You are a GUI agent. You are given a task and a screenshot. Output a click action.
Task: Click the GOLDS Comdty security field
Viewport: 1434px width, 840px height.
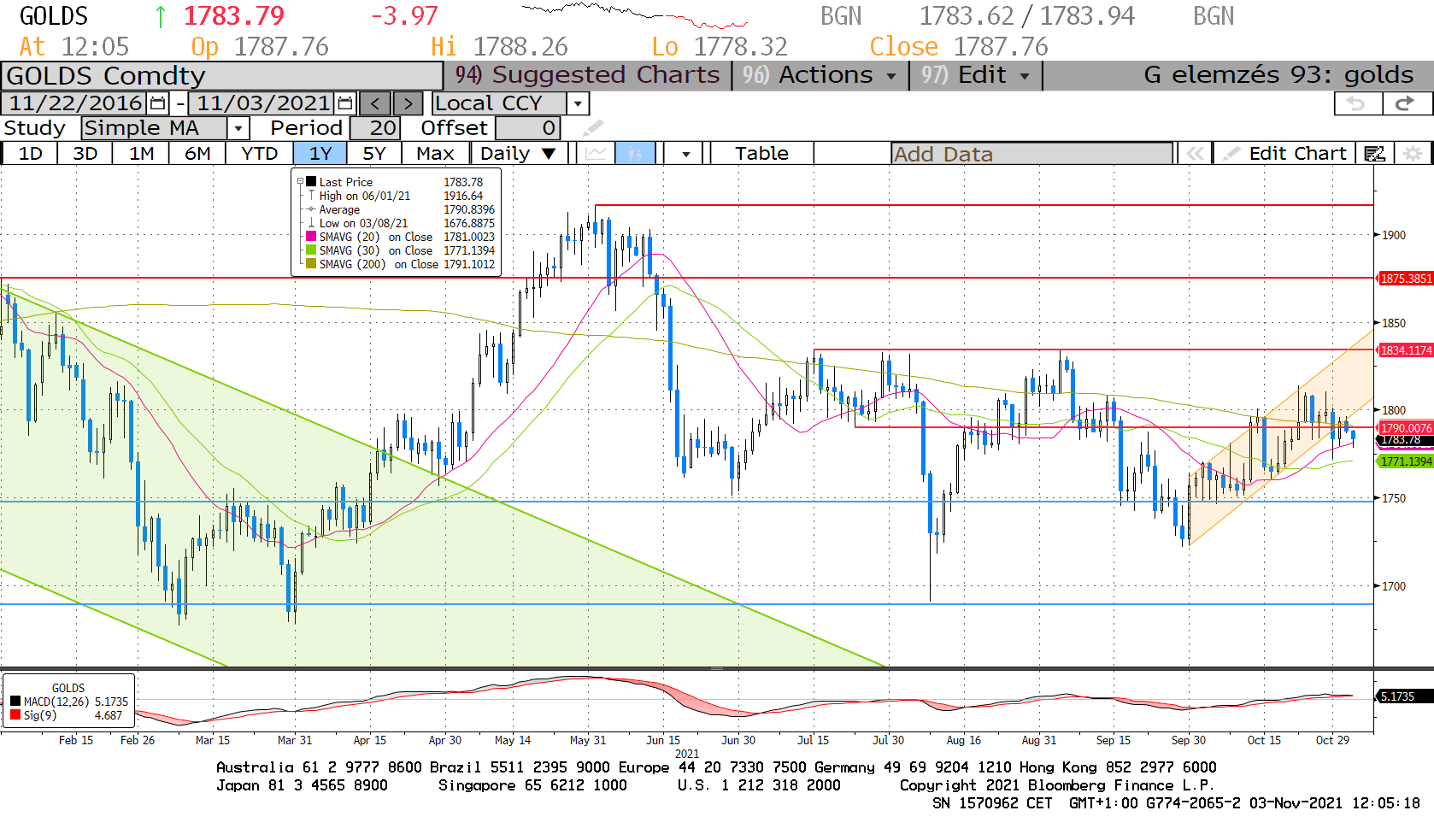(222, 76)
